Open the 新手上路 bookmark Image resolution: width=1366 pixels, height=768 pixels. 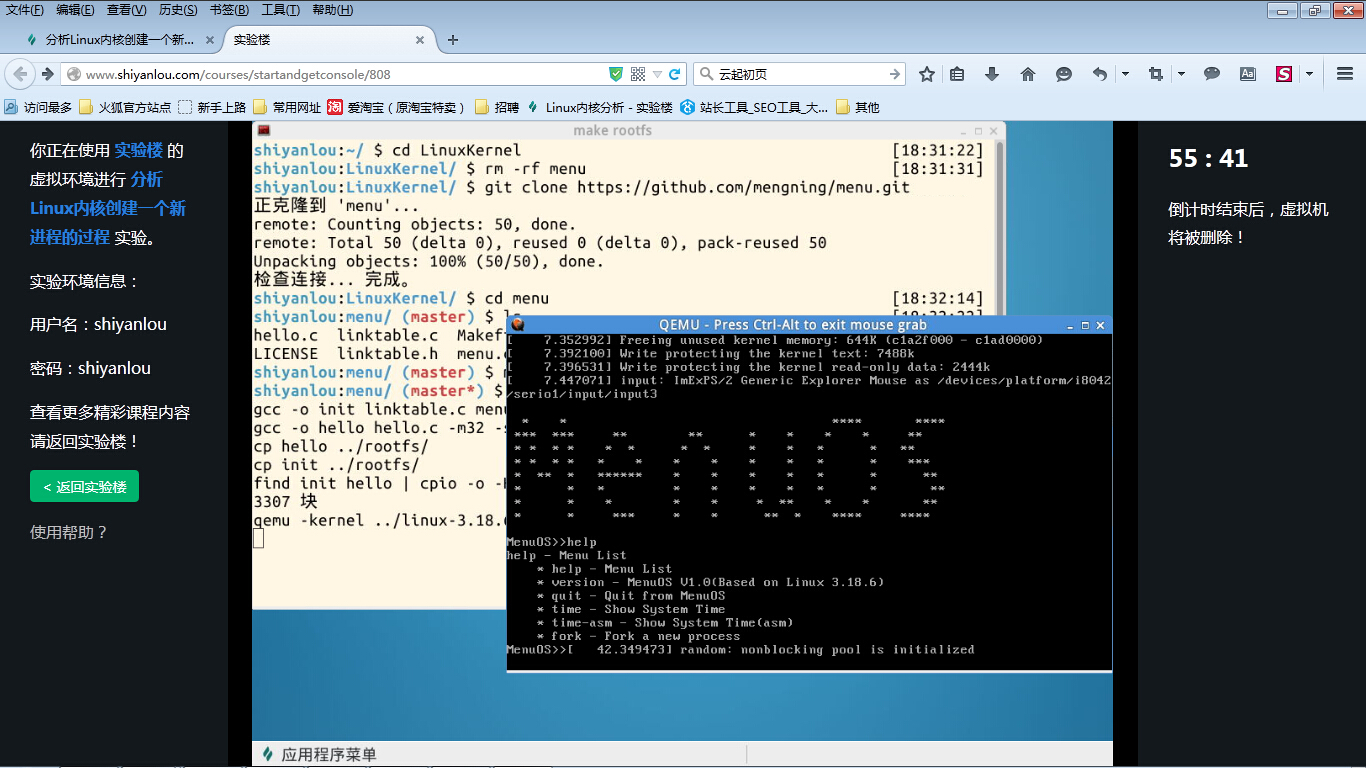tap(212, 107)
